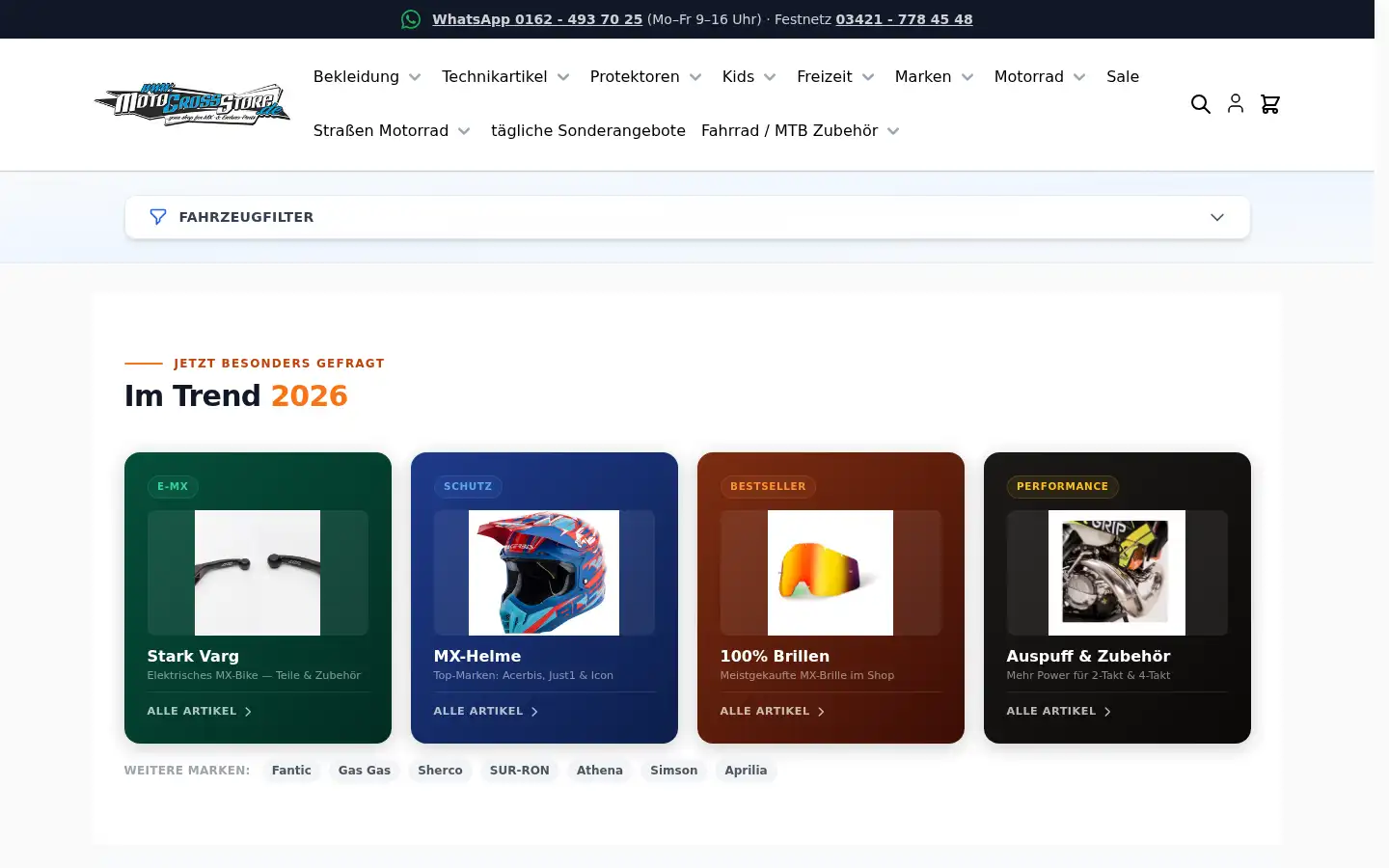Open the shopping cart icon

point(1270,104)
